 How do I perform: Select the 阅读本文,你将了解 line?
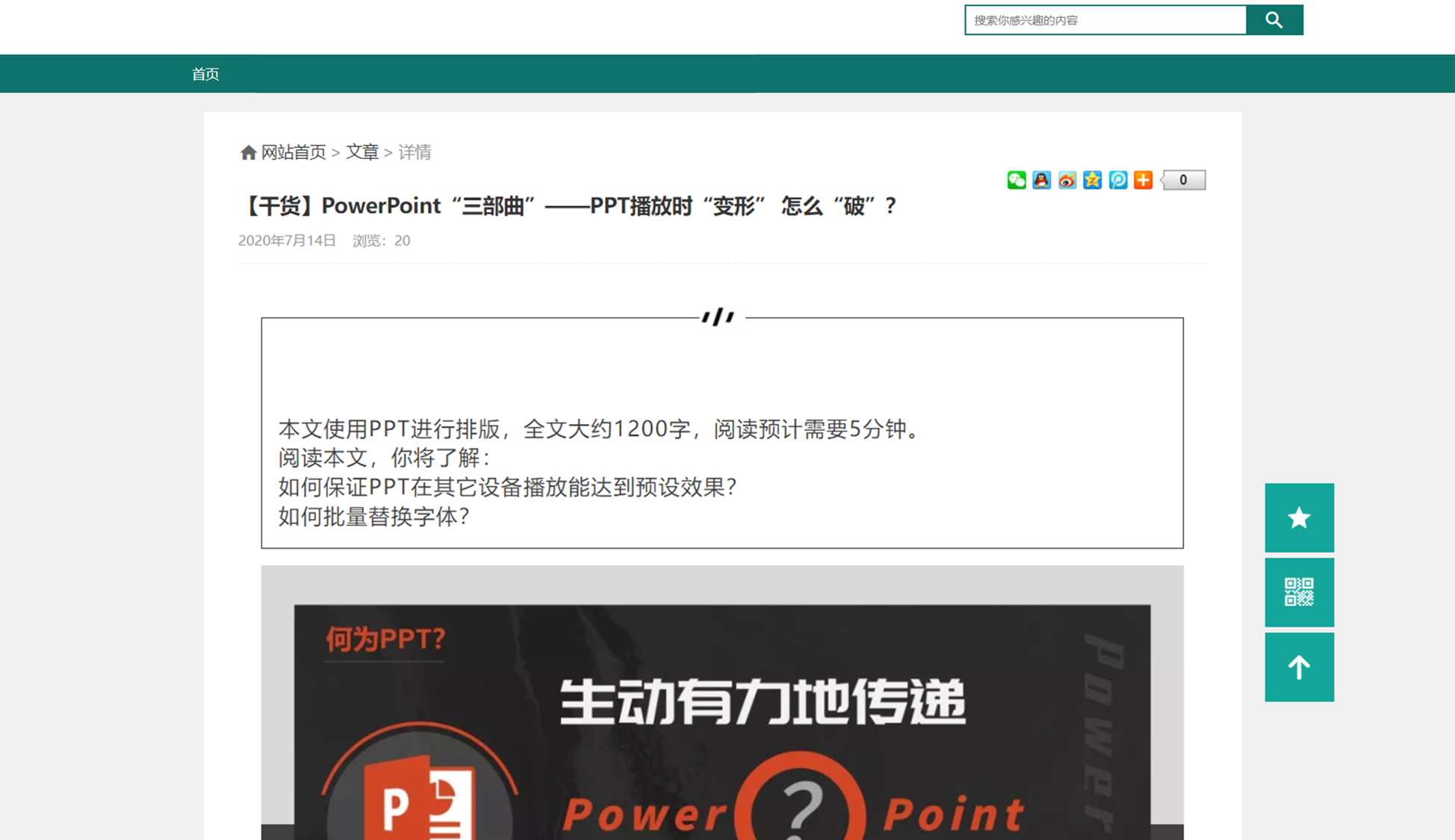point(385,458)
